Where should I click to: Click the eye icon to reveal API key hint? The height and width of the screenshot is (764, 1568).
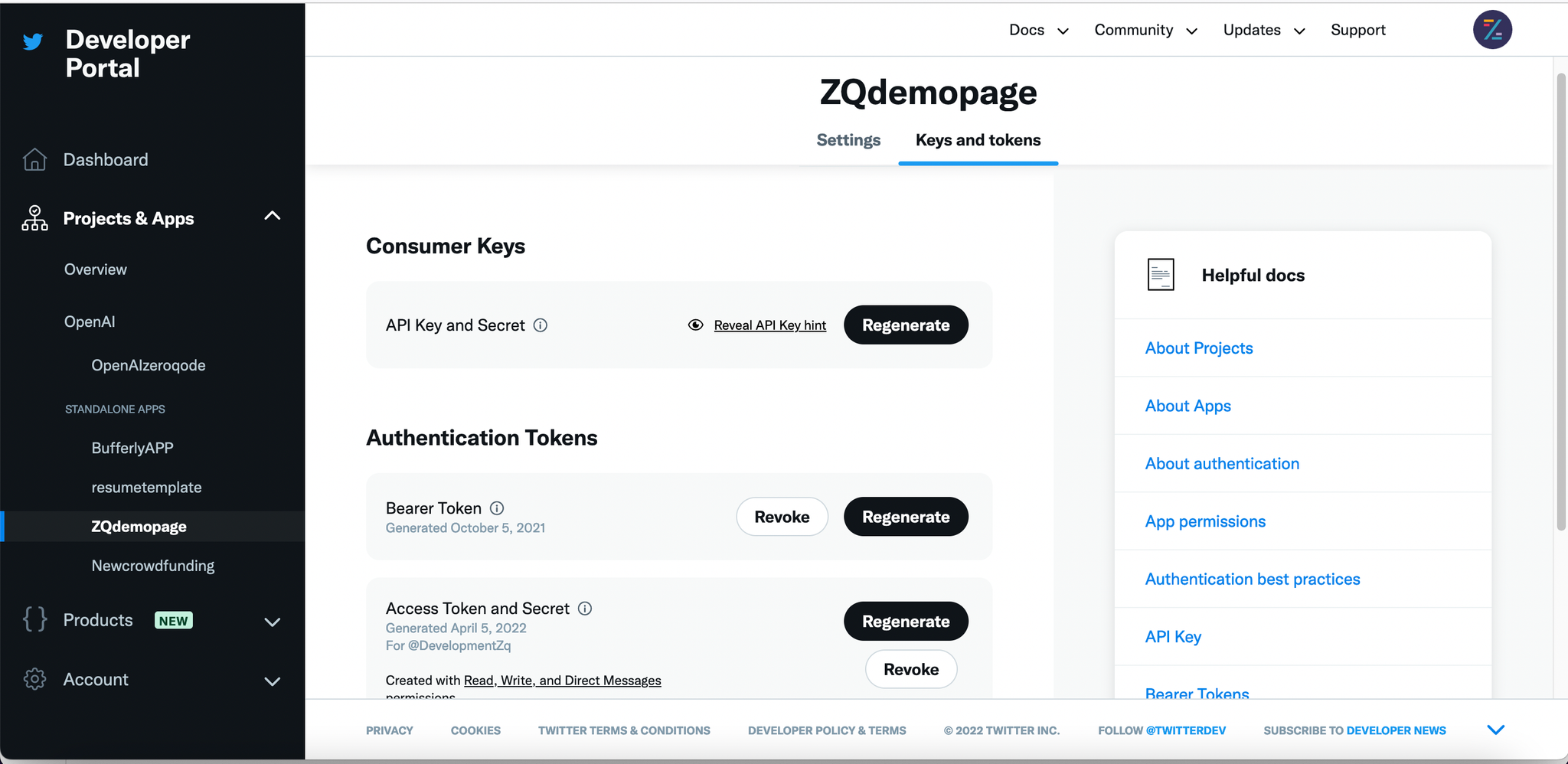[x=695, y=325]
